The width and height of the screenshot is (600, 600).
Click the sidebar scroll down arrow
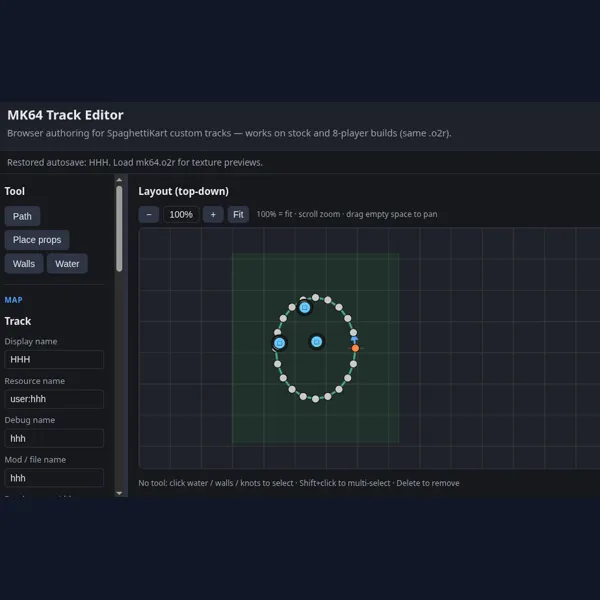click(x=119, y=493)
